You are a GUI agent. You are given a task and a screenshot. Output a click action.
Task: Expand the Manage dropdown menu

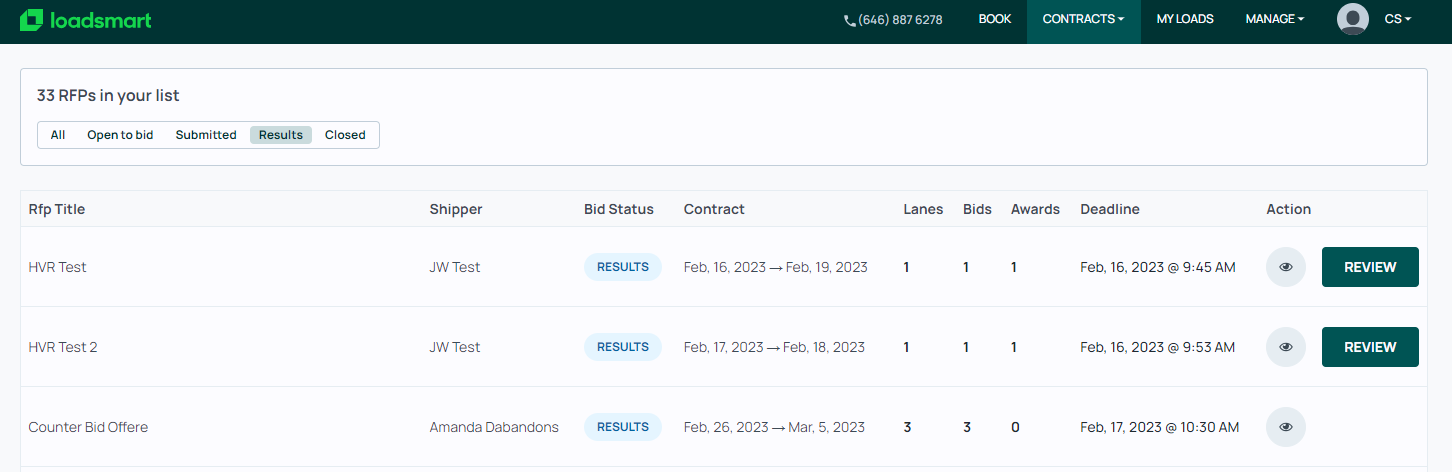pyautogui.click(x=1274, y=19)
